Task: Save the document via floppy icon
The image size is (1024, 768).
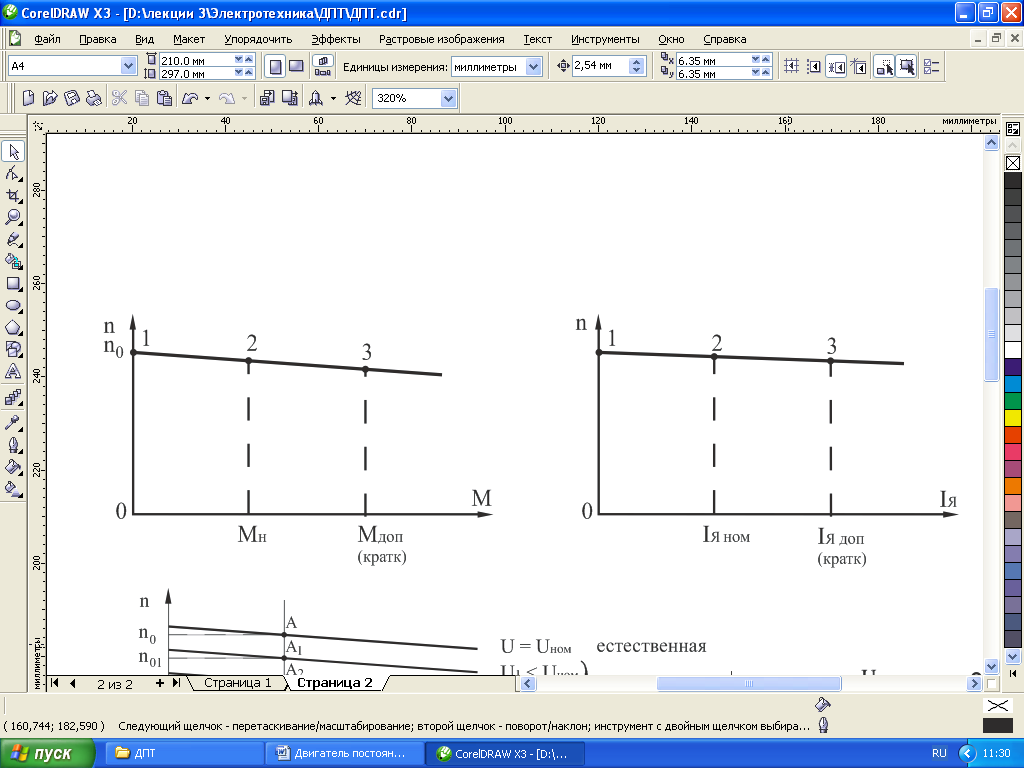Action: [x=72, y=98]
